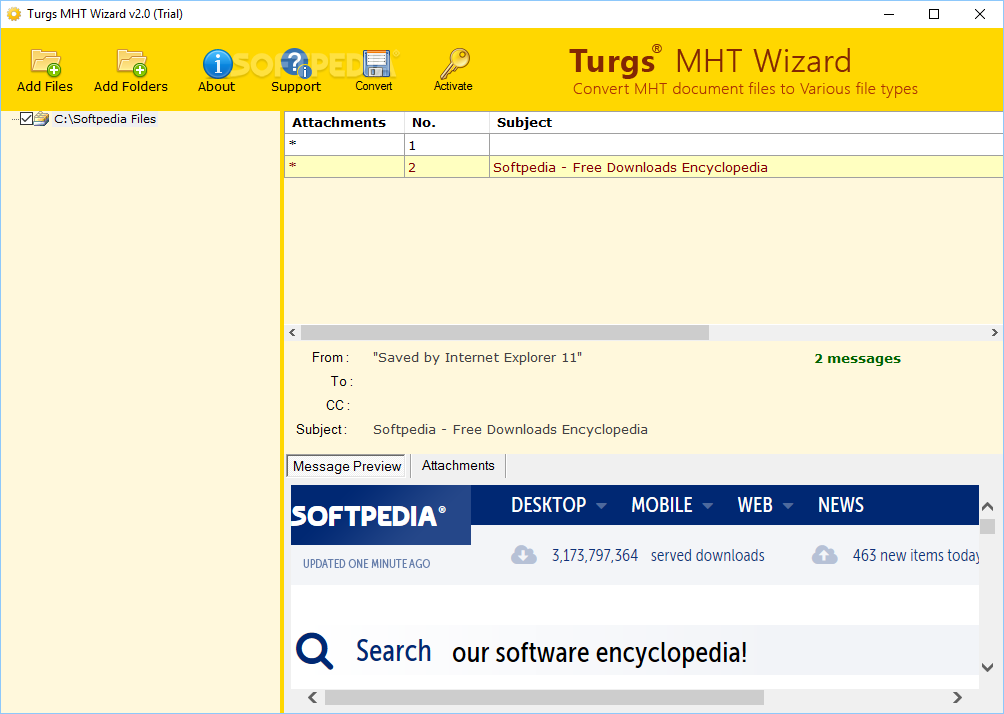Click the message list left scroll arrow
This screenshot has height=714, width=1004.
pyautogui.click(x=293, y=332)
